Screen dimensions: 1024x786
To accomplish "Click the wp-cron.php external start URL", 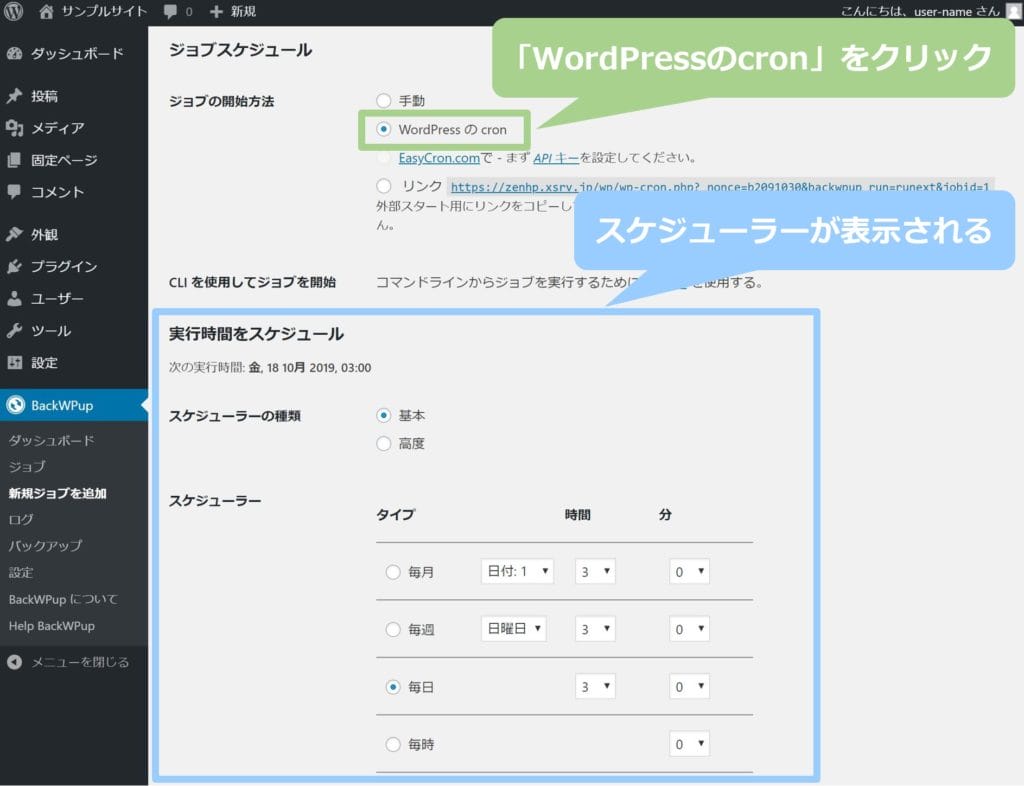I will coord(720,187).
